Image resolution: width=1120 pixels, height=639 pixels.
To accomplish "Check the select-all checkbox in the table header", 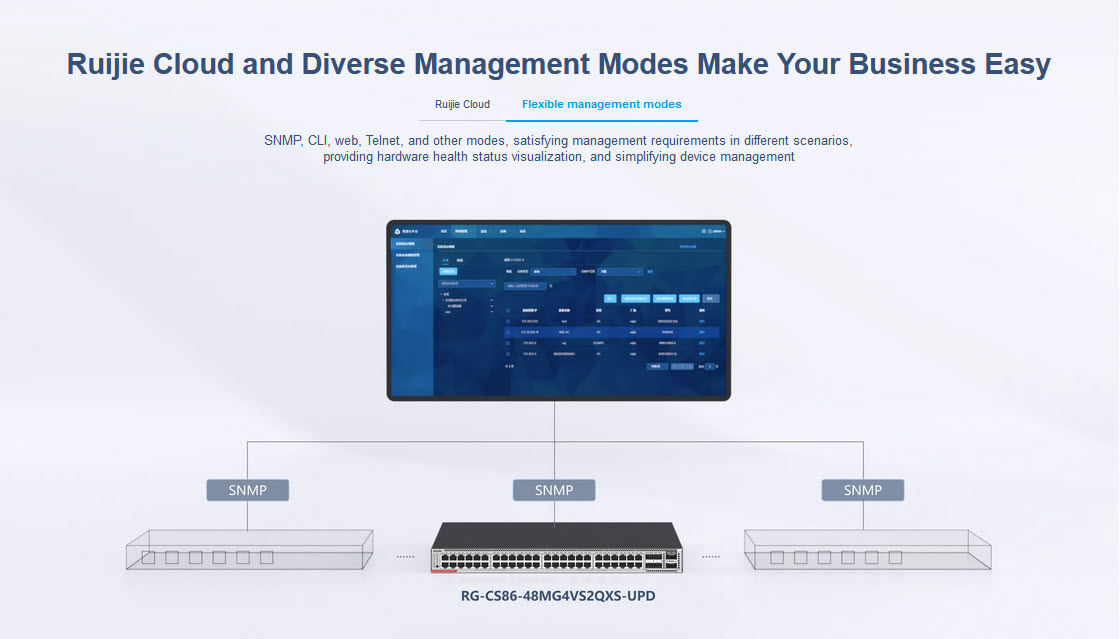I will (x=507, y=310).
